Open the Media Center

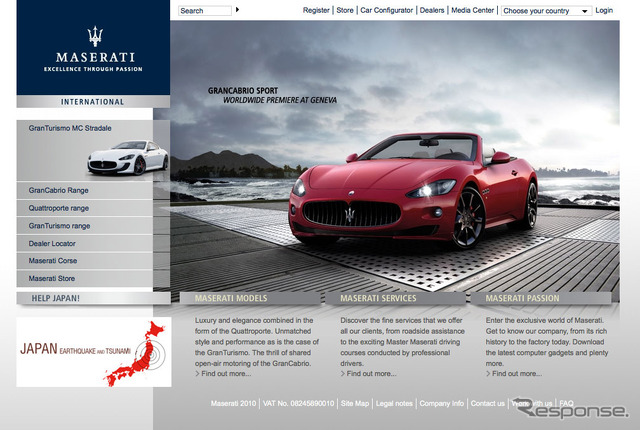[473, 10]
